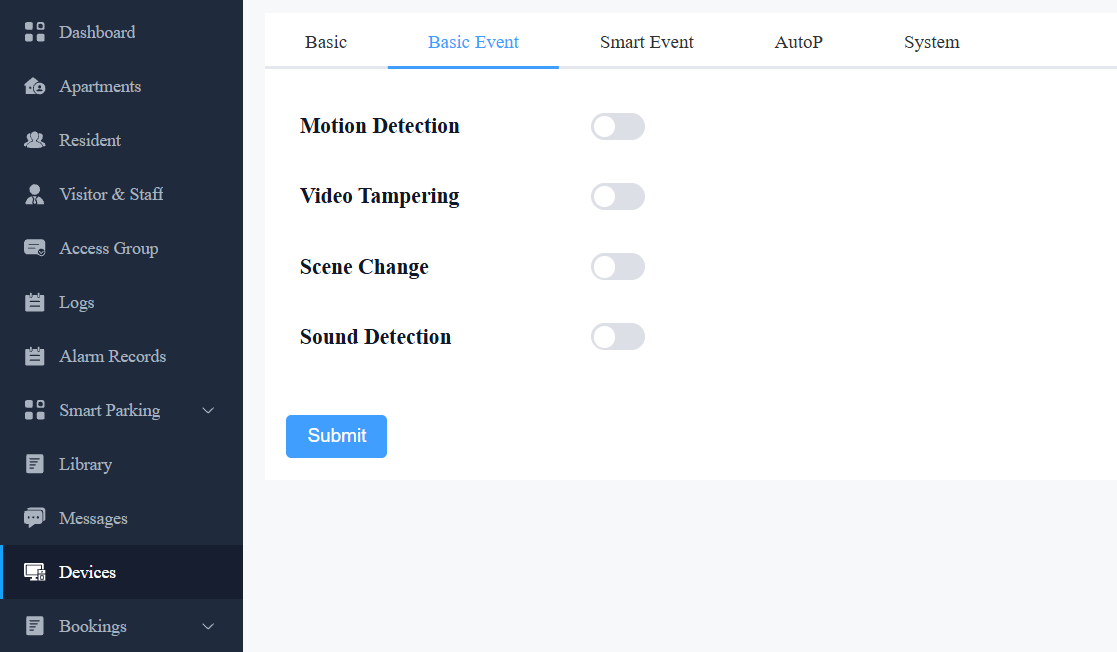Go to the System tab
Viewport: 1117px width, 652px height.
click(x=931, y=42)
